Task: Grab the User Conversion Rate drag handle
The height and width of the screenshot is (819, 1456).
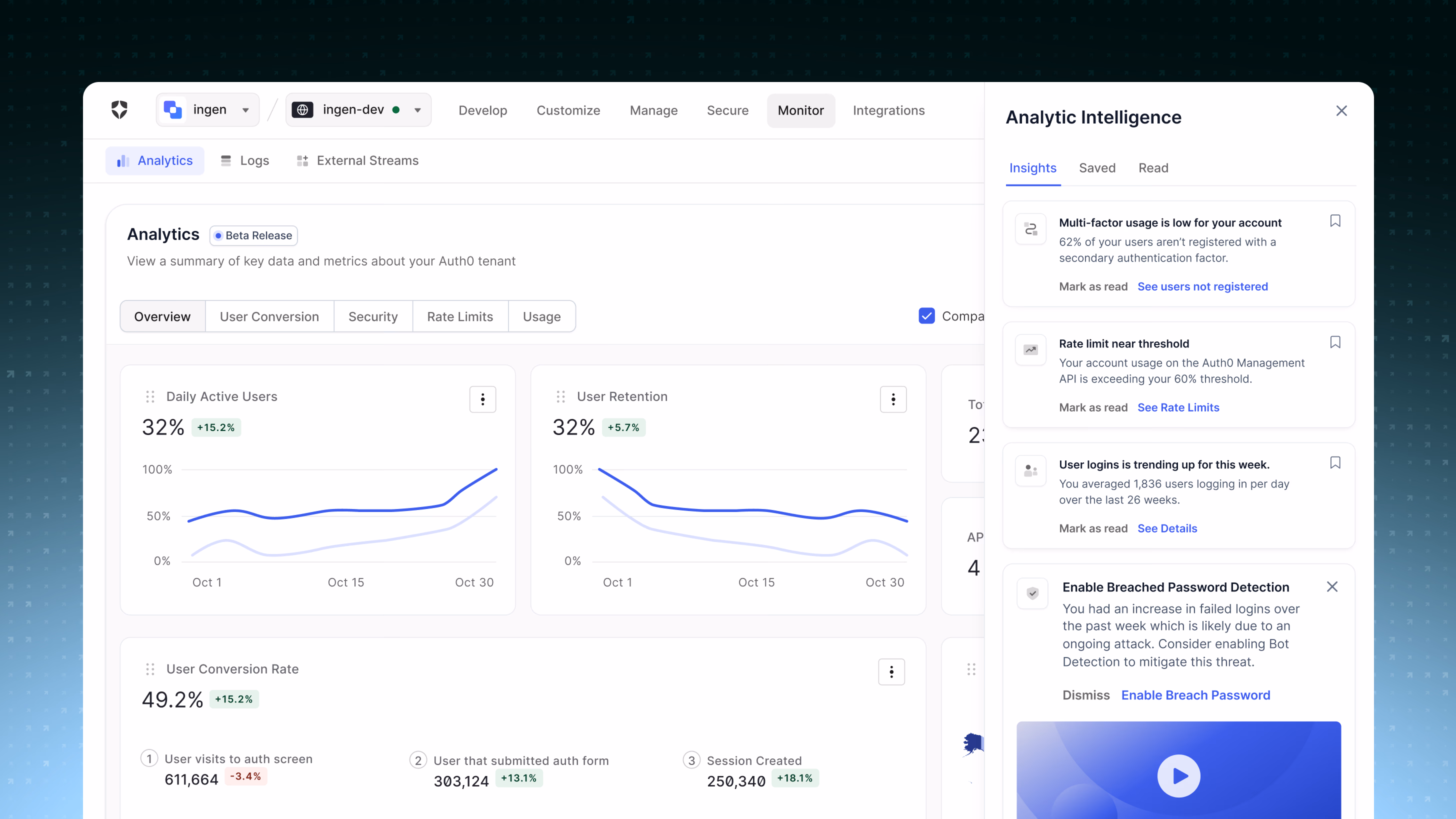Action: pyautogui.click(x=150, y=669)
